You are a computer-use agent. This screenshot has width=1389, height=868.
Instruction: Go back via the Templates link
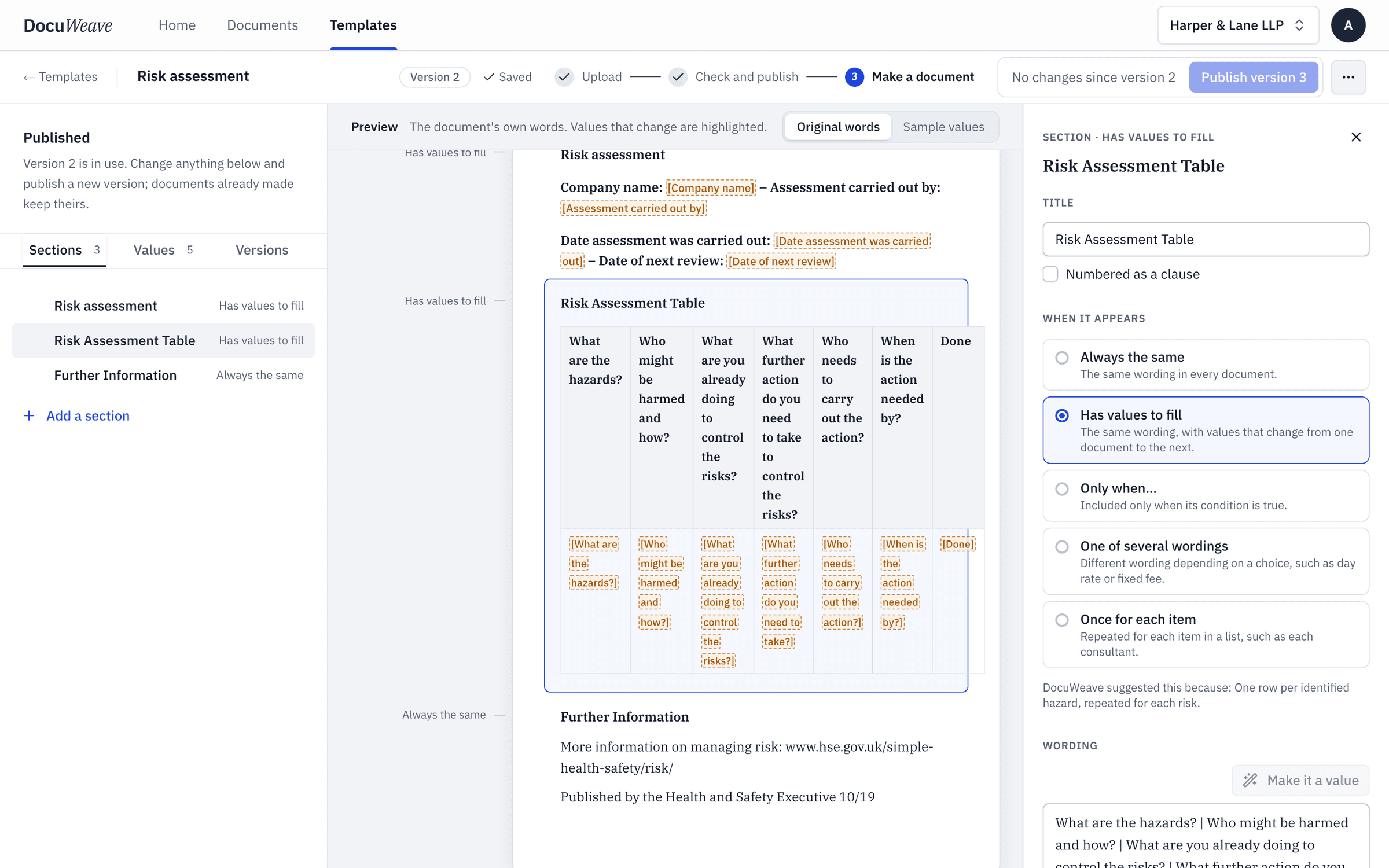point(60,77)
